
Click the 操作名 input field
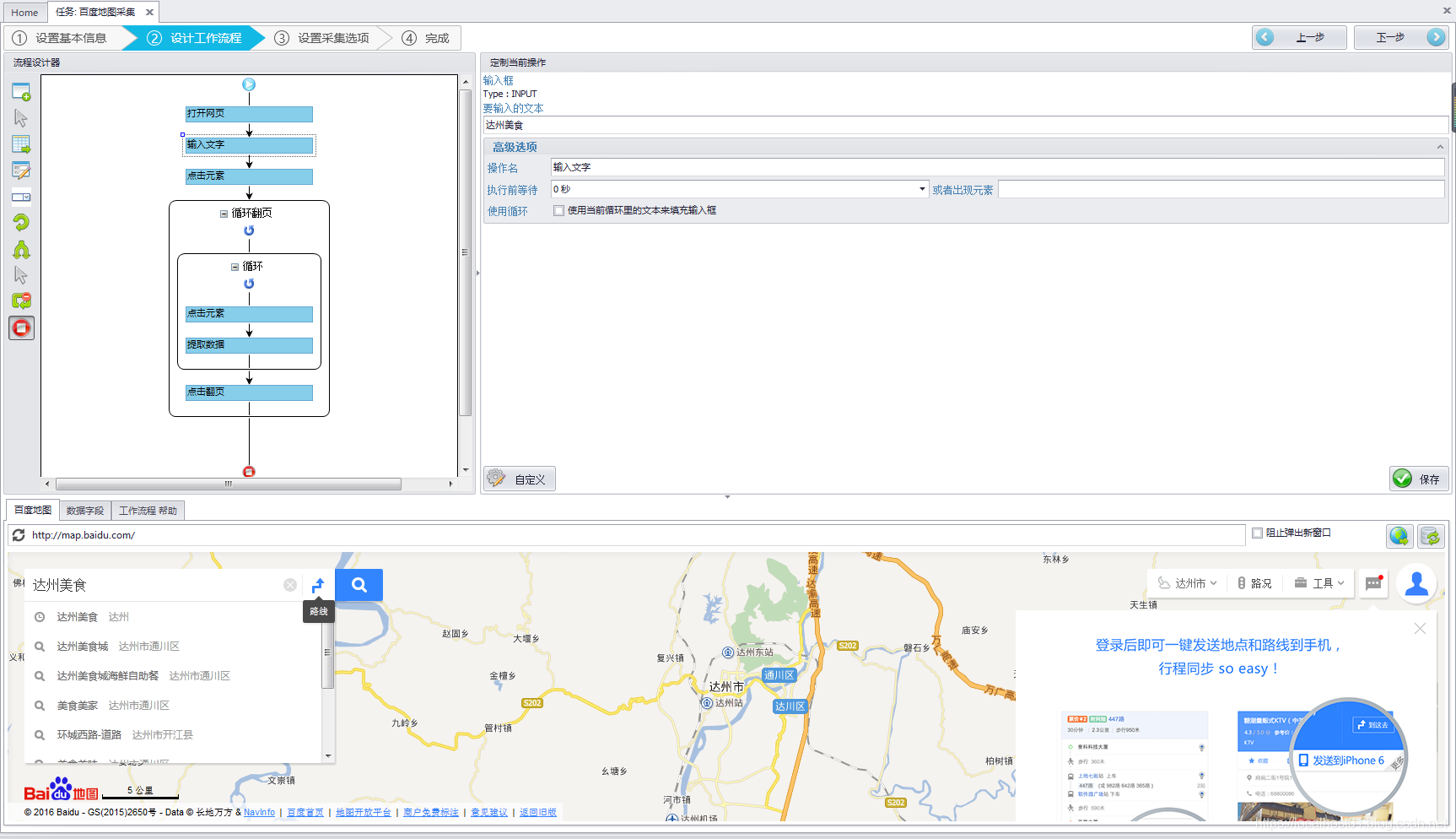click(997, 167)
